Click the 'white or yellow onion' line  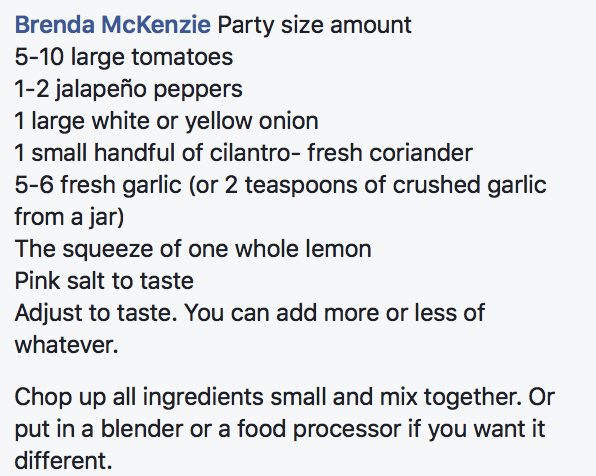[166, 122]
